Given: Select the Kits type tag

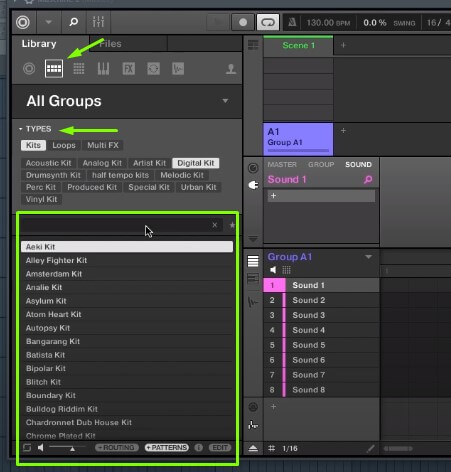Looking at the screenshot, I should 33,145.
